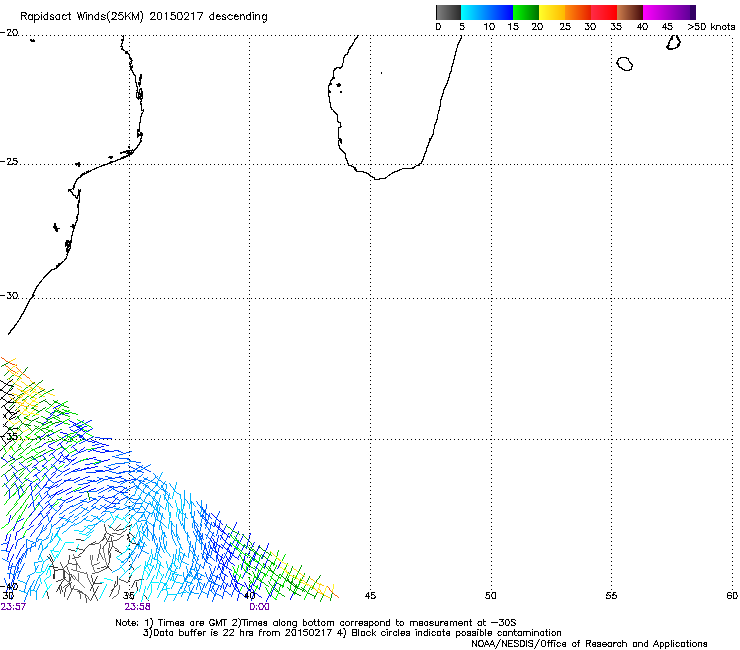This screenshot has width=740, height=650.
Task: Click the '-20' latitude axis label
Action: [x=9, y=33]
